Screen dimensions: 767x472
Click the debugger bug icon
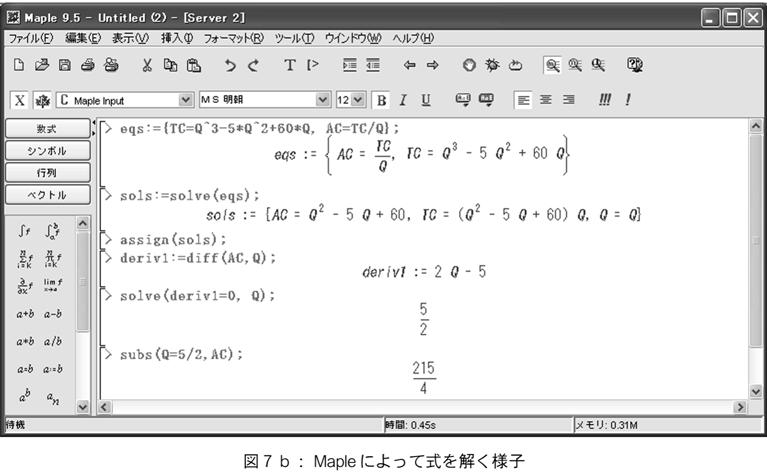coord(492,65)
